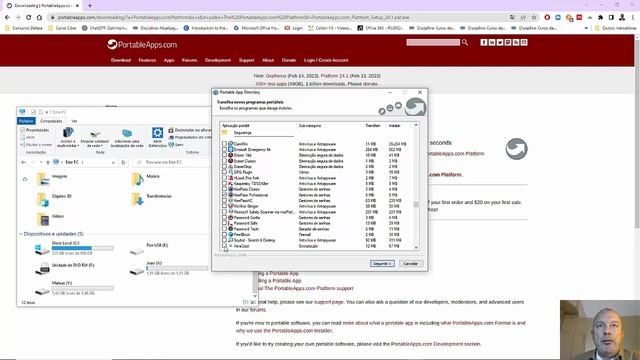Screen dimensions: 640x360
Task: Click Aceder a multimédia in Explorer ribbon
Action: point(68,137)
